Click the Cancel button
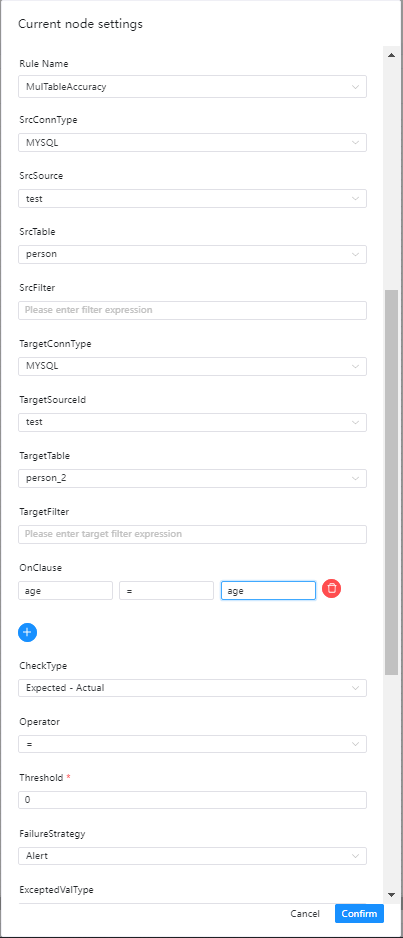Viewport: 403px width, 938px height. pyautogui.click(x=305, y=913)
